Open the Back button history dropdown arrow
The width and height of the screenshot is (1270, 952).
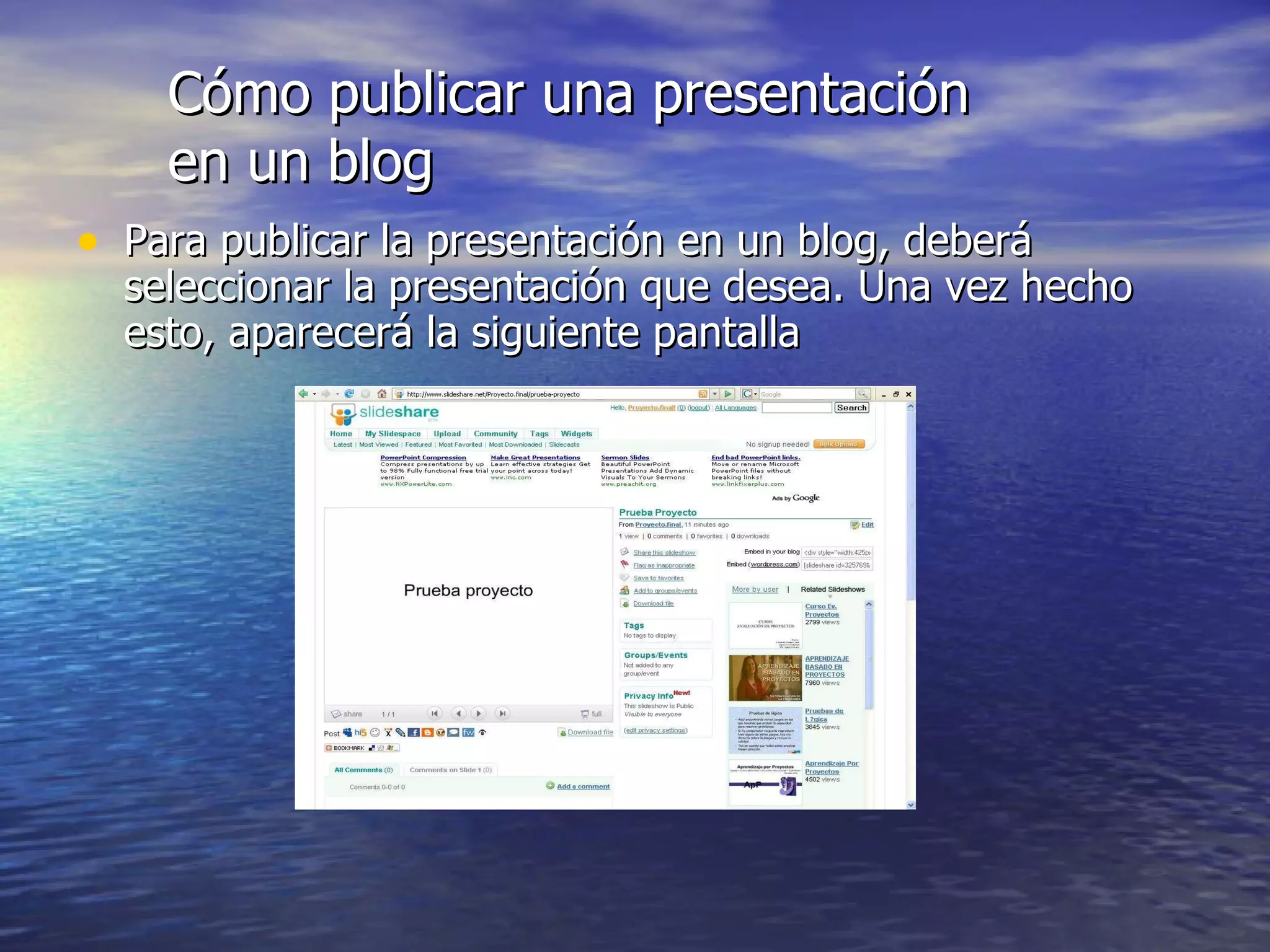click(x=314, y=394)
